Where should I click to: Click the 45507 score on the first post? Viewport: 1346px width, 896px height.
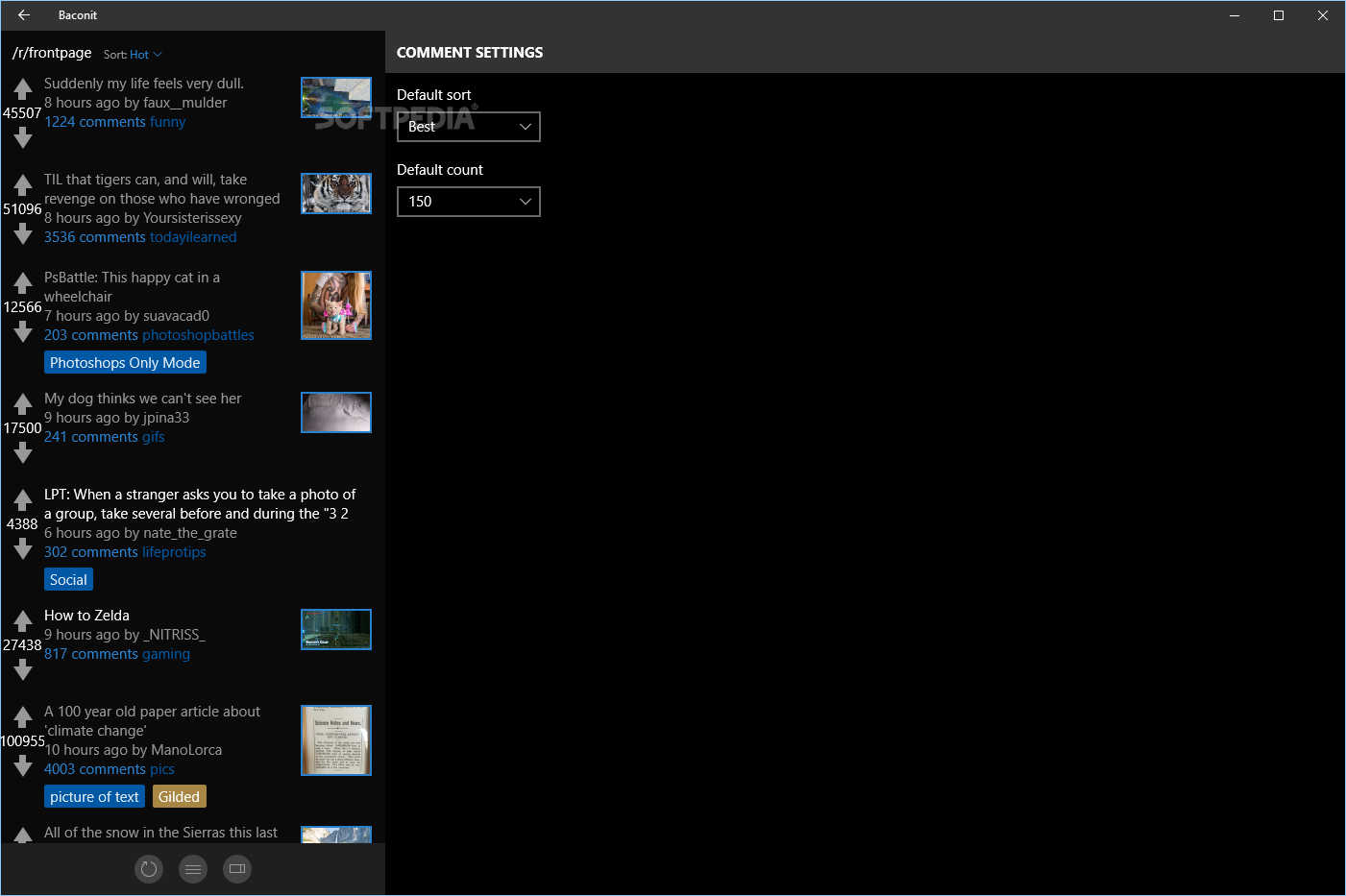pyautogui.click(x=22, y=113)
